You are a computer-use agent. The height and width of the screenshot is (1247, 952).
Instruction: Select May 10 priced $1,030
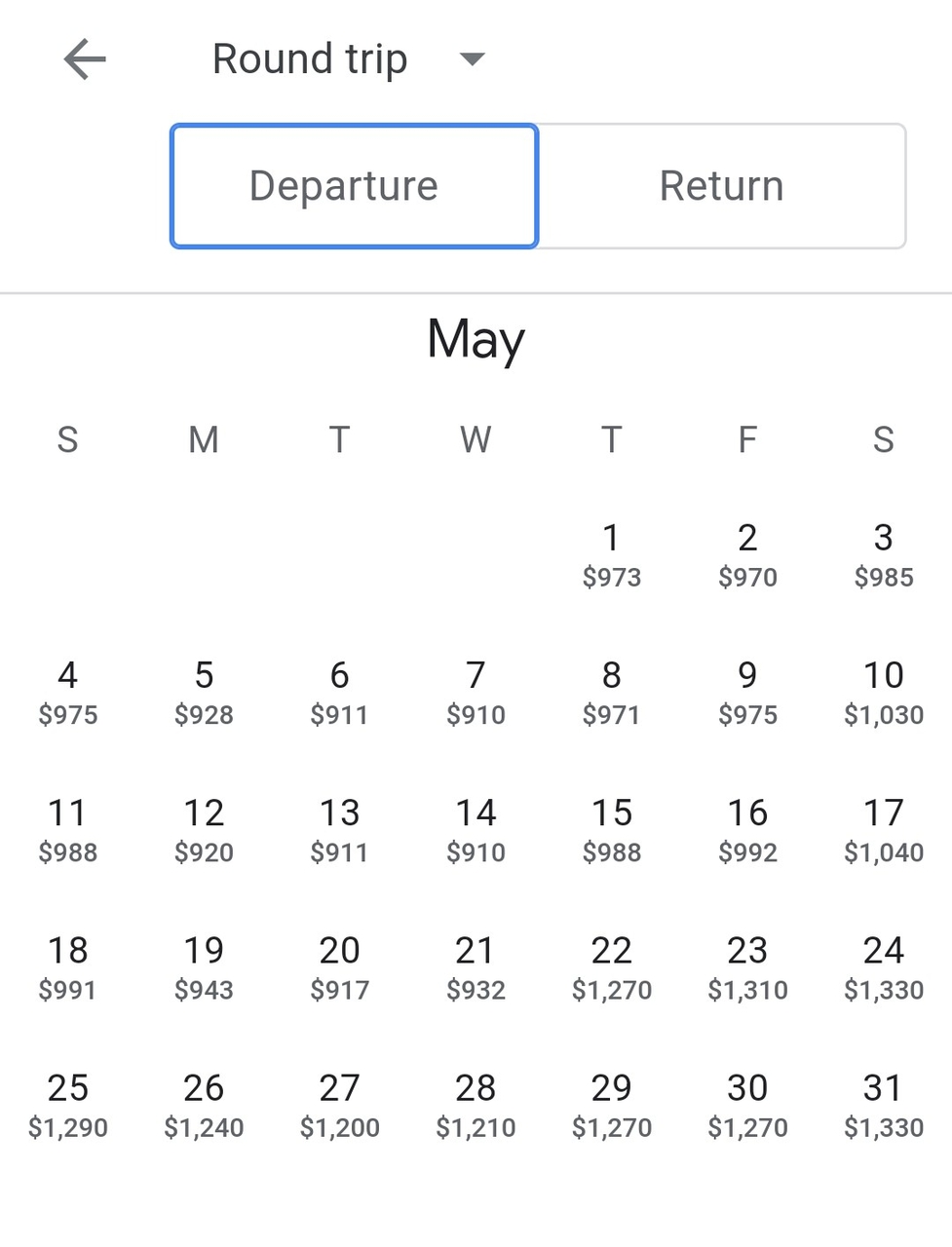click(884, 693)
